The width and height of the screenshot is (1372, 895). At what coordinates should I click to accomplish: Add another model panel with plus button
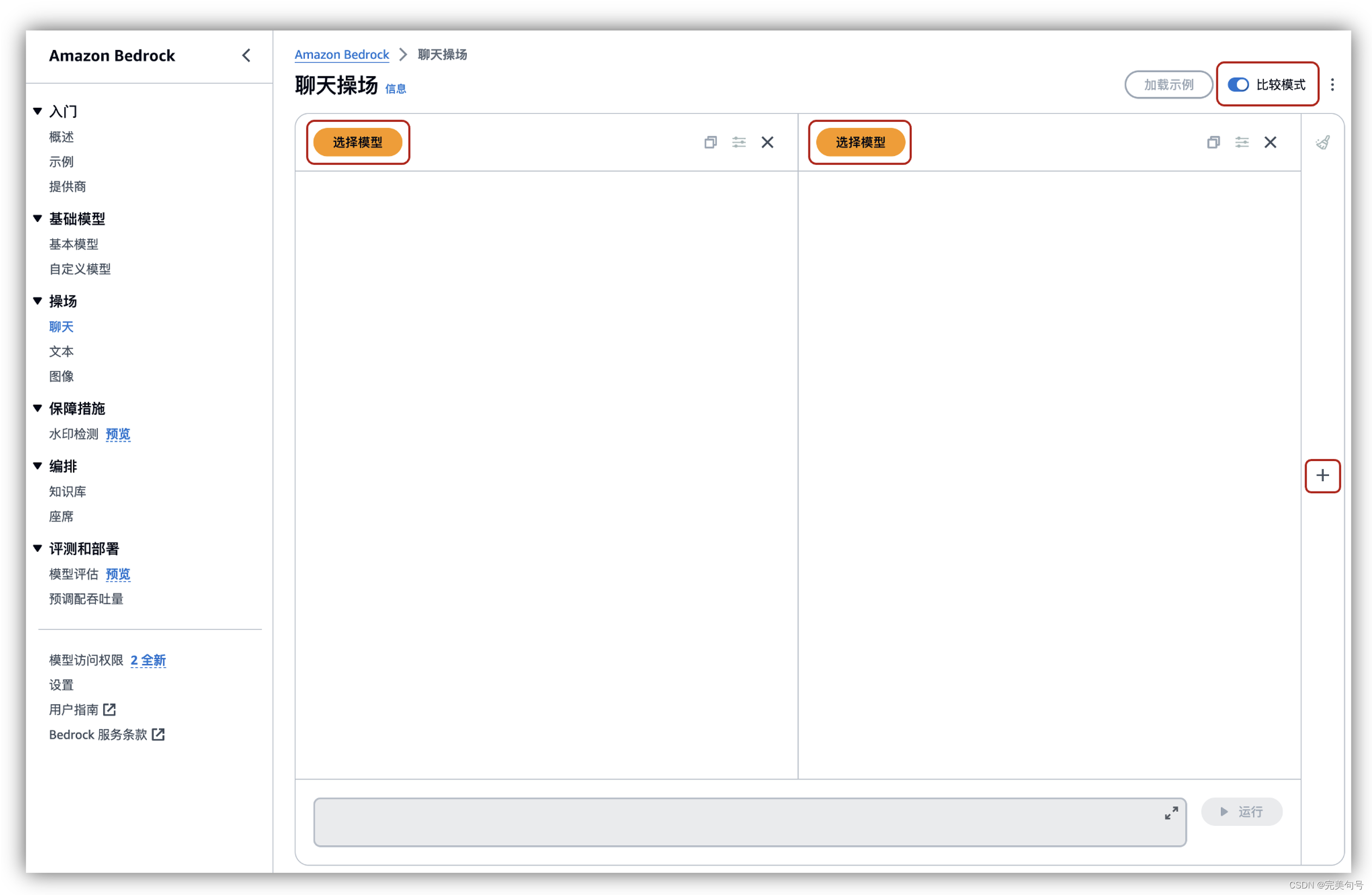(1322, 475)
